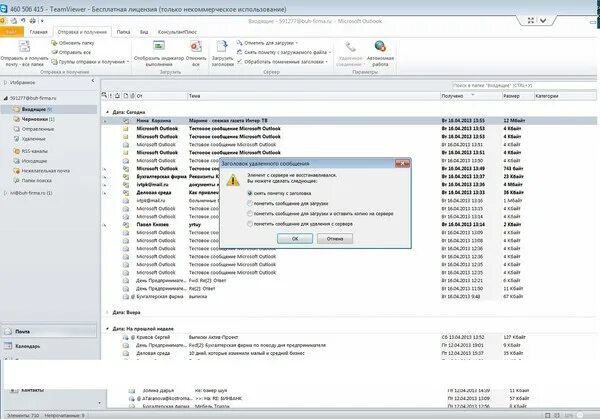Click envelope icon of Павел Князев message
The image size is (600, 420).
(x=126, y=225)
